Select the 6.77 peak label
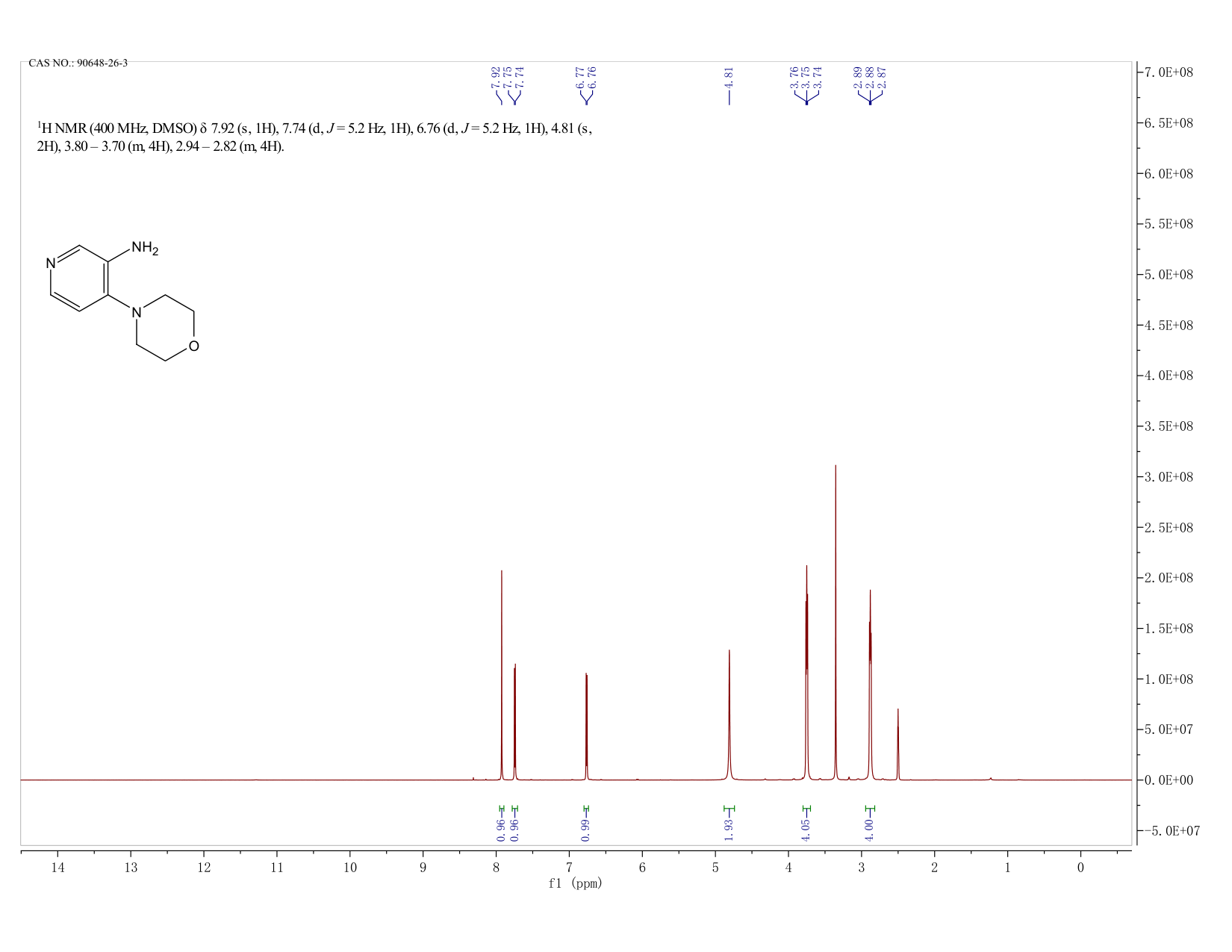The image size is (1232, 952). click(581, 78)
